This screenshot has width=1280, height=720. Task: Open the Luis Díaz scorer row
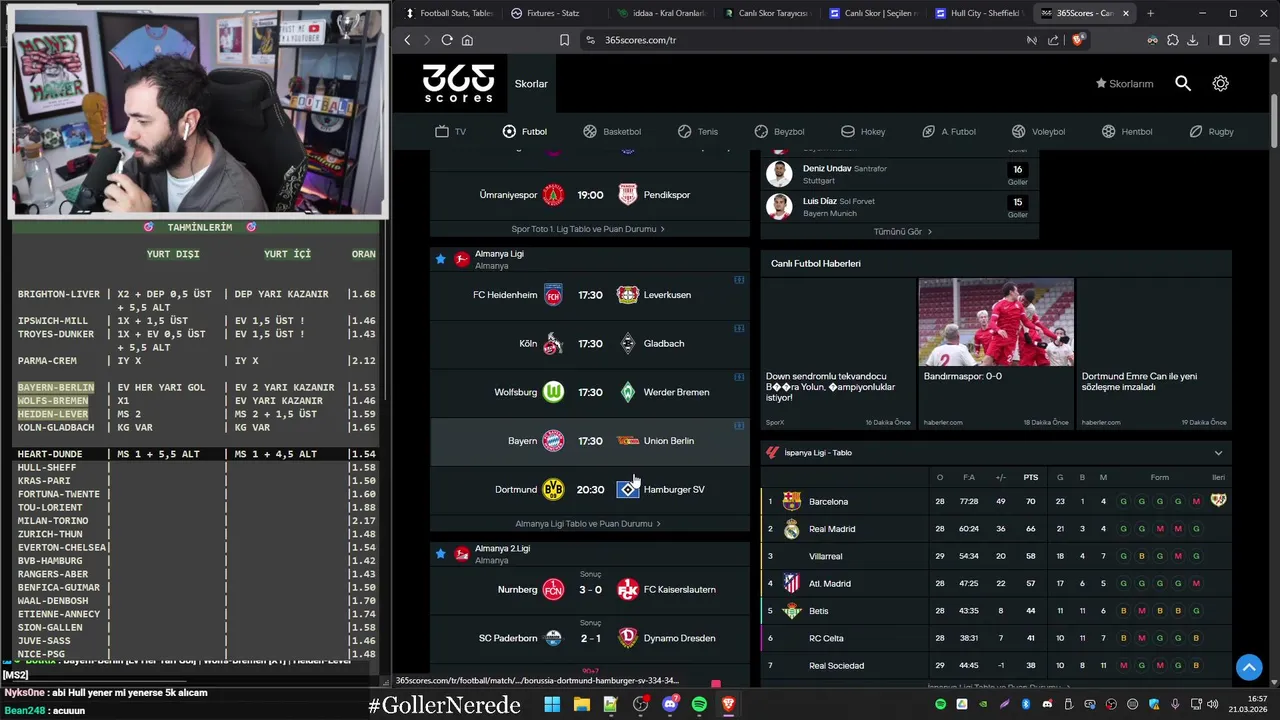pos(900,207)
